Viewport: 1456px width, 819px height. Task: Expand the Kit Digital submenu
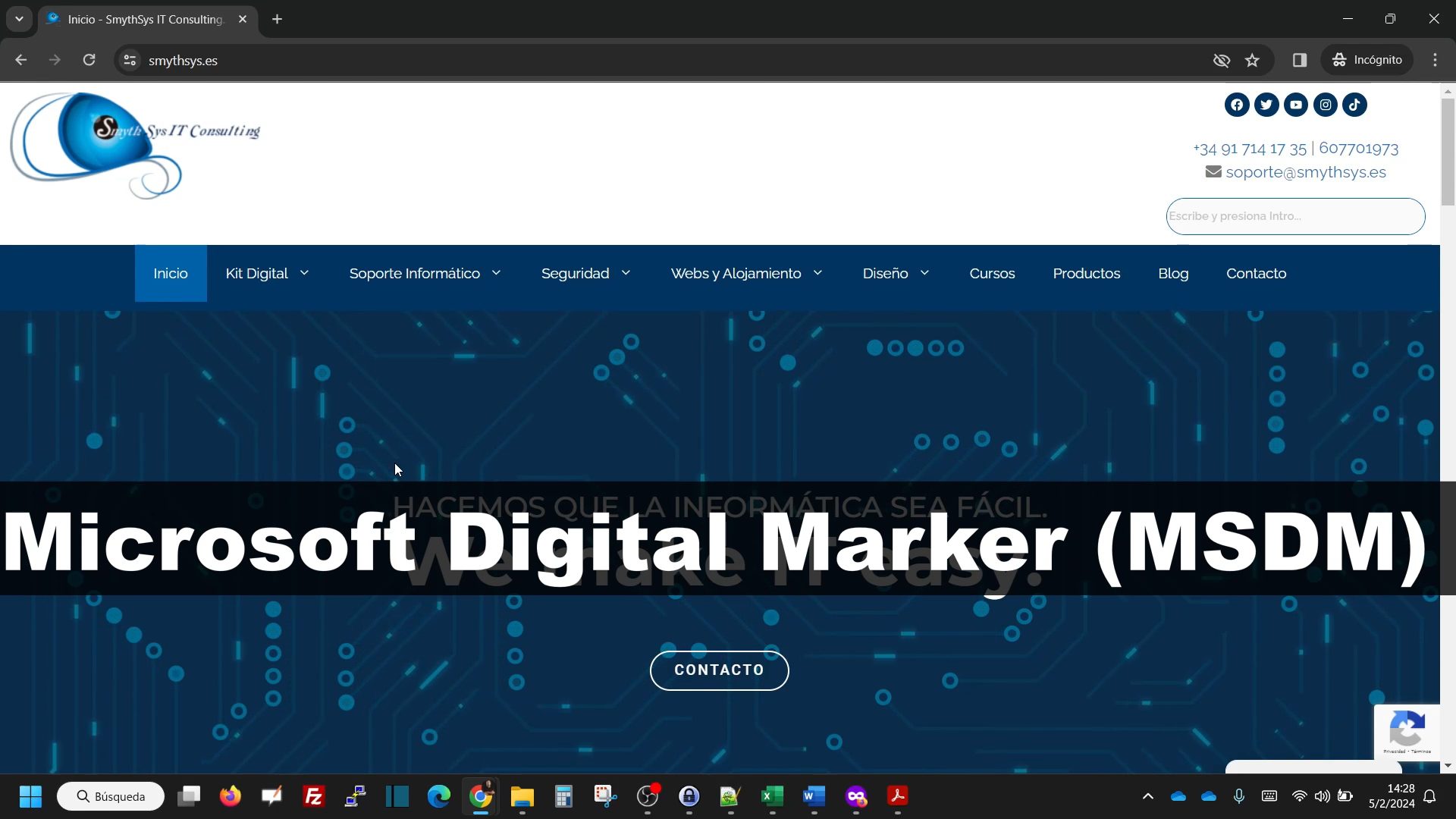point(304,273)
